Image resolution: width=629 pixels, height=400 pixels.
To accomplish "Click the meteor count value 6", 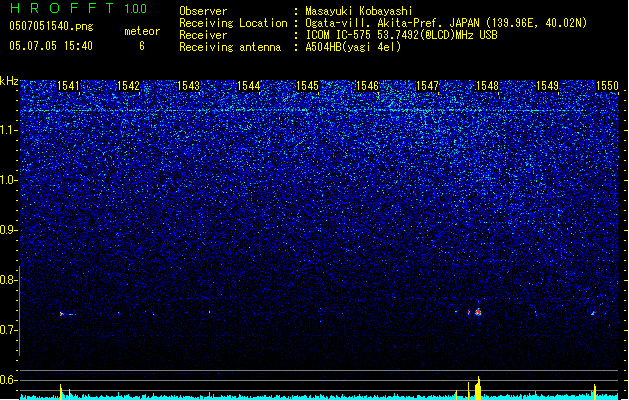I will 142,46.
